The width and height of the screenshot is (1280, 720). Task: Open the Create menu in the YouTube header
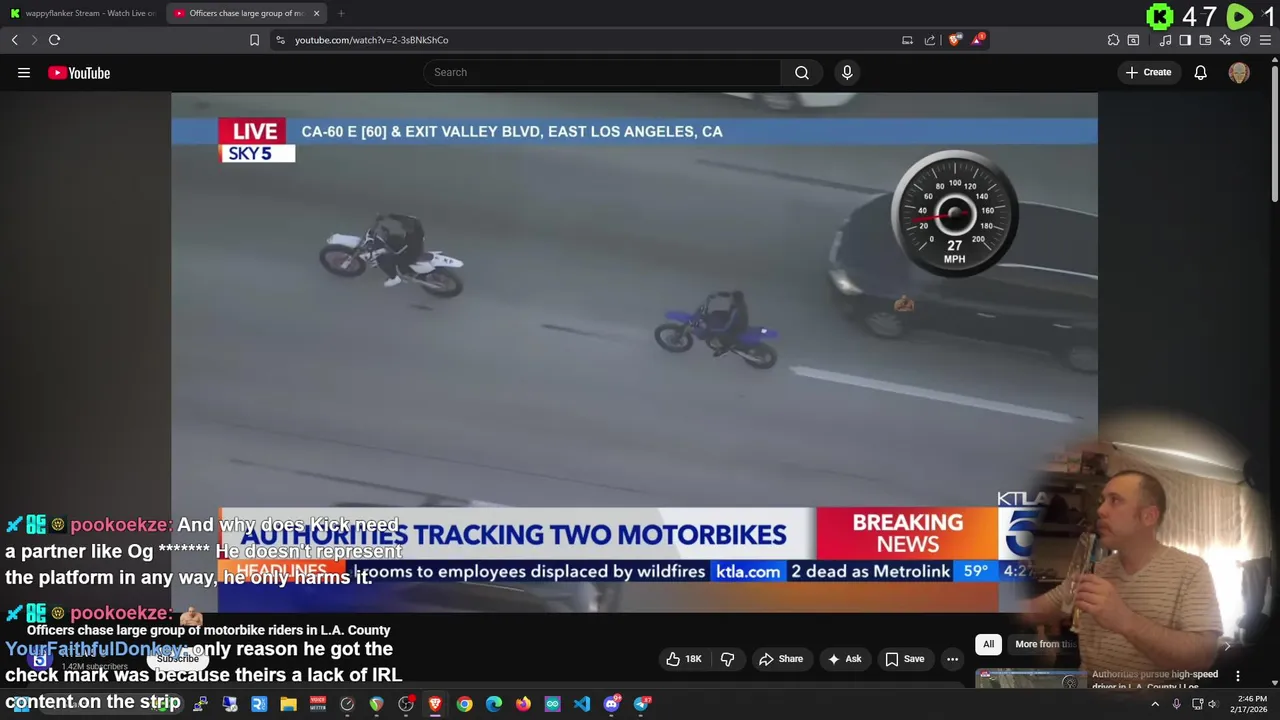tap(1148, 72)
